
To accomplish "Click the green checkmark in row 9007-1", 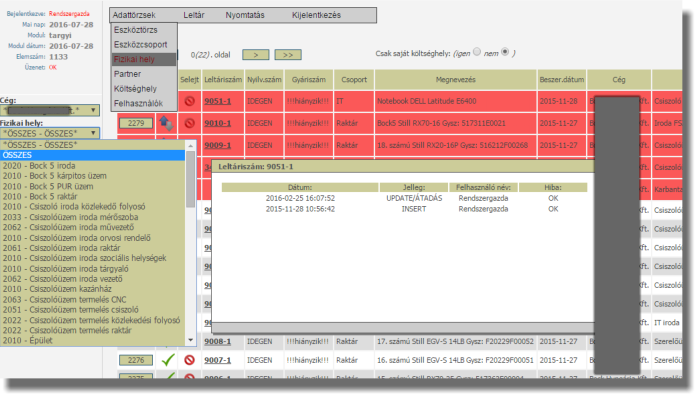I will 168,360.
